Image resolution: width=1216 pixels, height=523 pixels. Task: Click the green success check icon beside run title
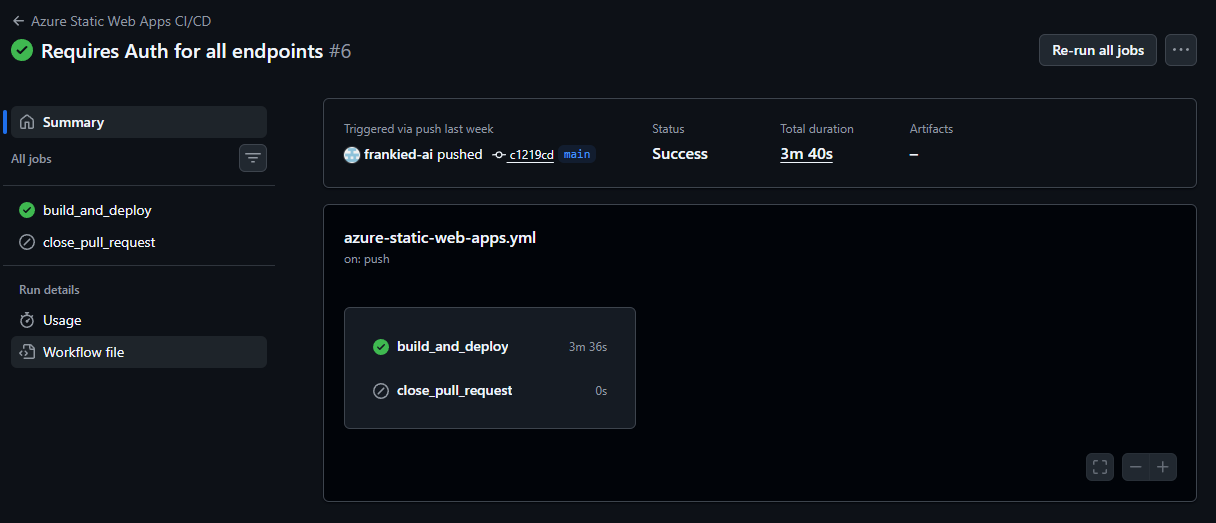point(22,51)
